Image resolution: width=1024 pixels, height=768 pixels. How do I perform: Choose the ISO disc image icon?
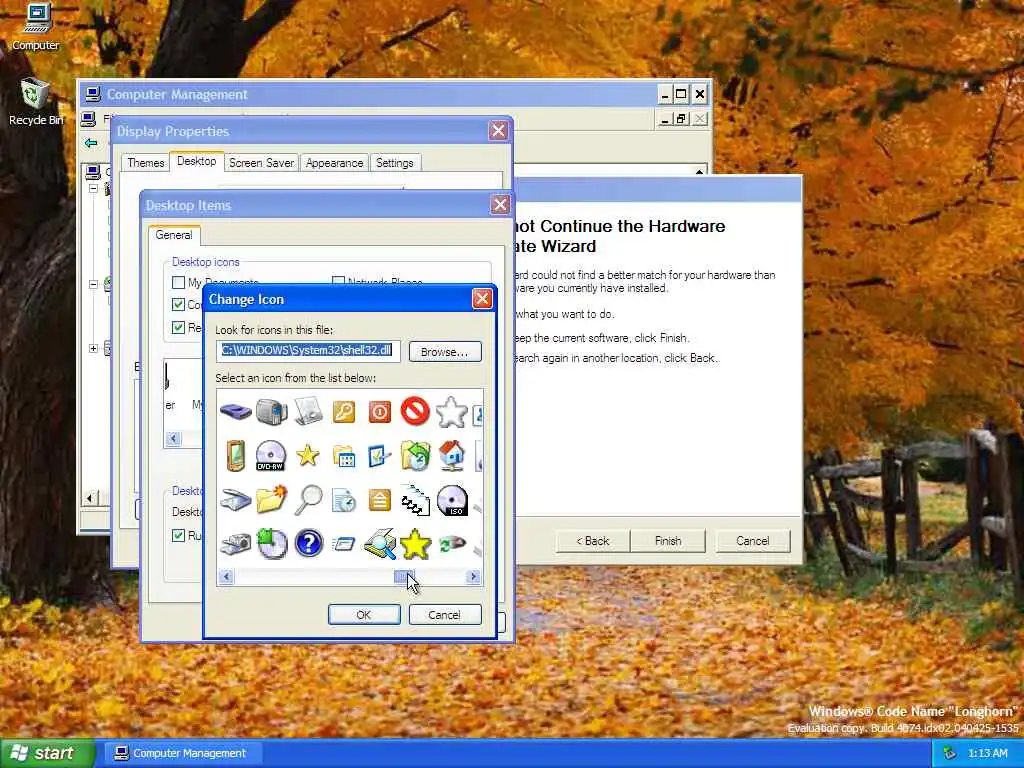(x=452, y=500)
